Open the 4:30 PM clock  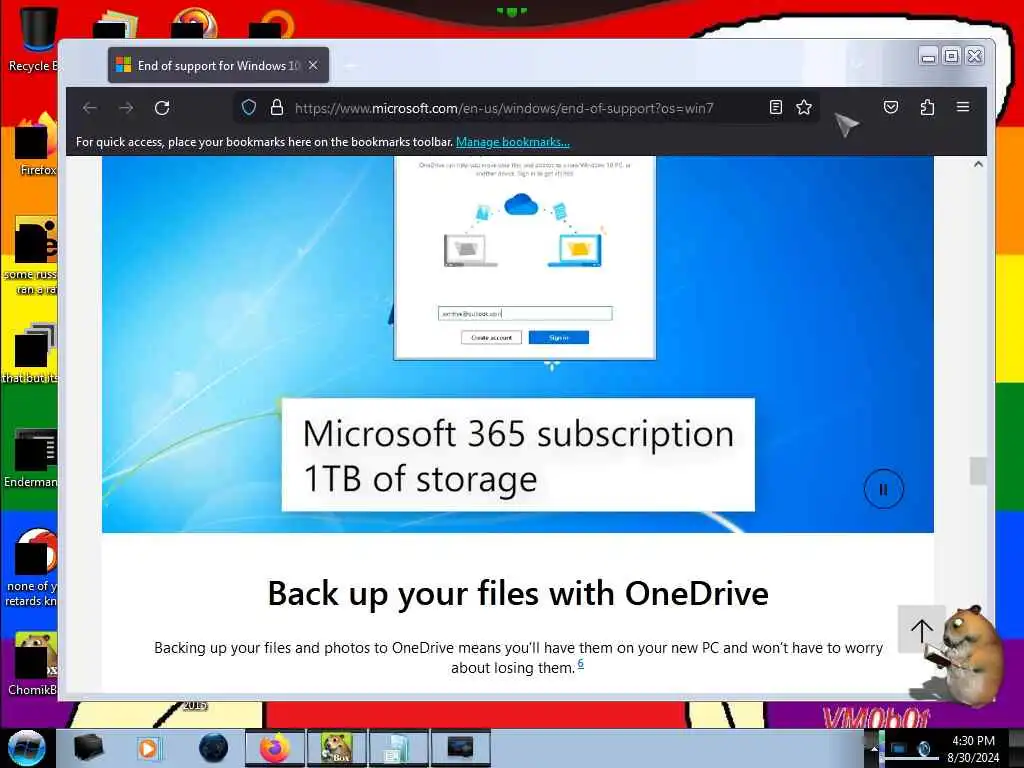point(973,749)
